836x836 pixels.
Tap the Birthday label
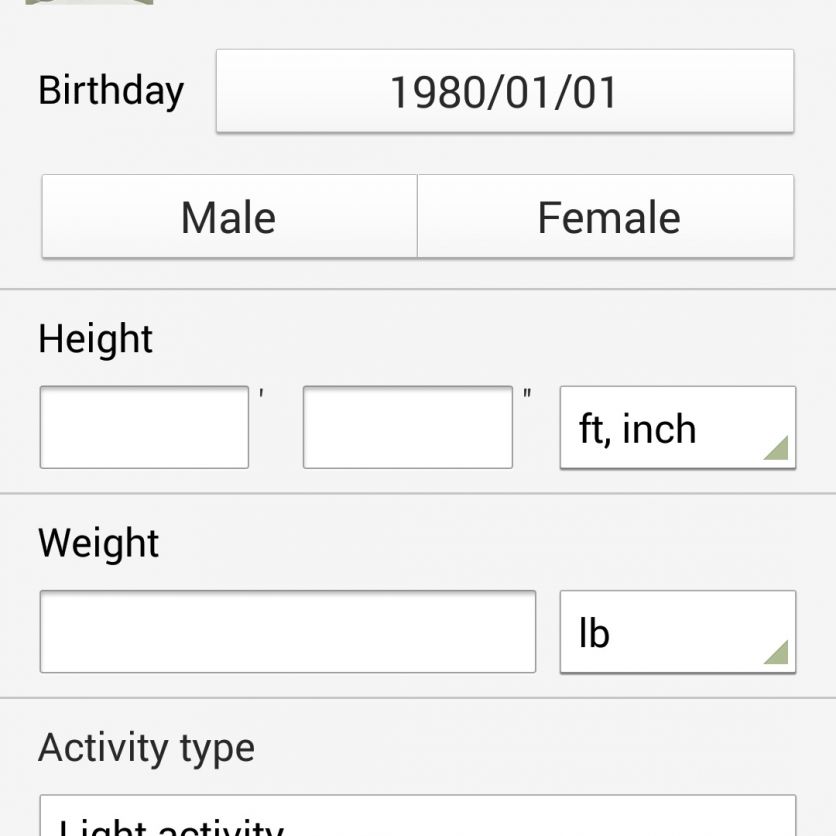point(111,90)
